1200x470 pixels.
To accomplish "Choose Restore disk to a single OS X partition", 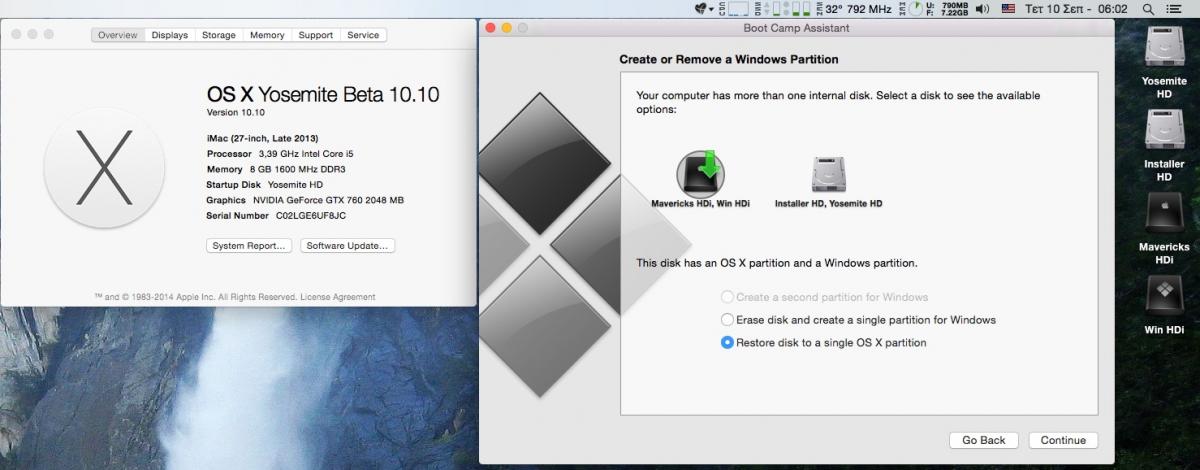I will pos(823,342).
